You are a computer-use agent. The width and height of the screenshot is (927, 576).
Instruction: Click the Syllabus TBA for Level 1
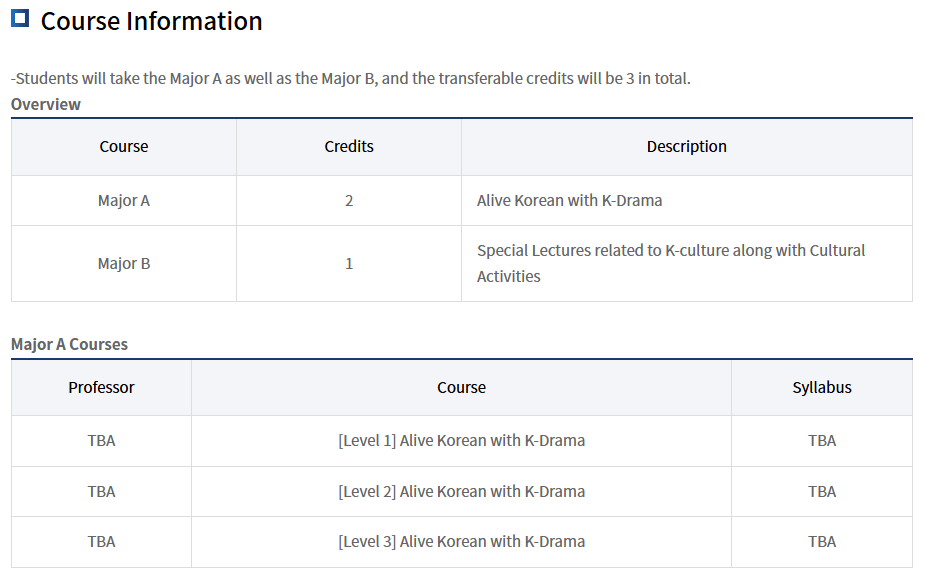pyautogui.click(x=822, y=440)
